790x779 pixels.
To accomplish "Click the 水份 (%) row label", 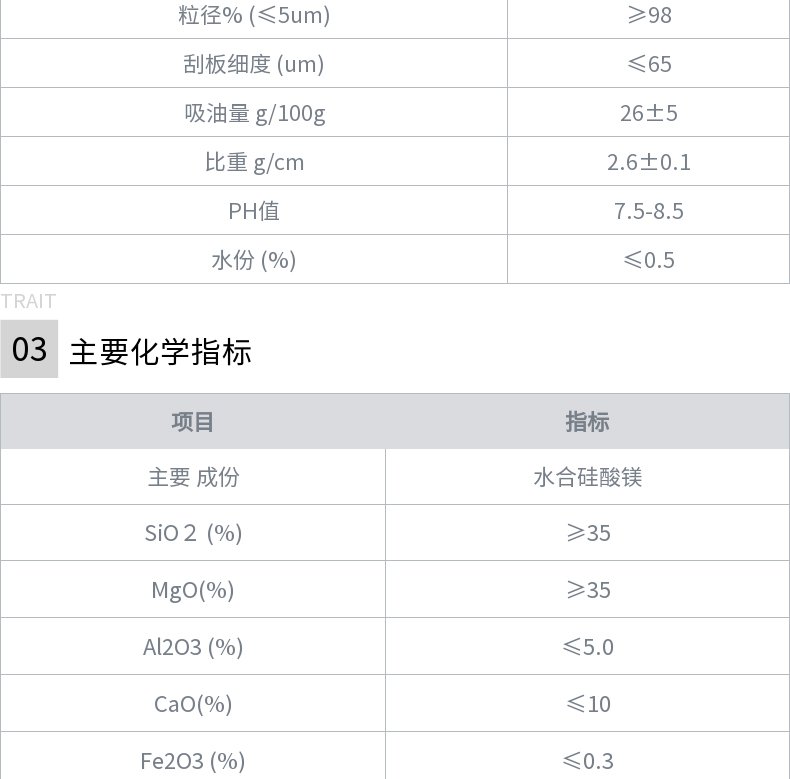I will 254,259.
